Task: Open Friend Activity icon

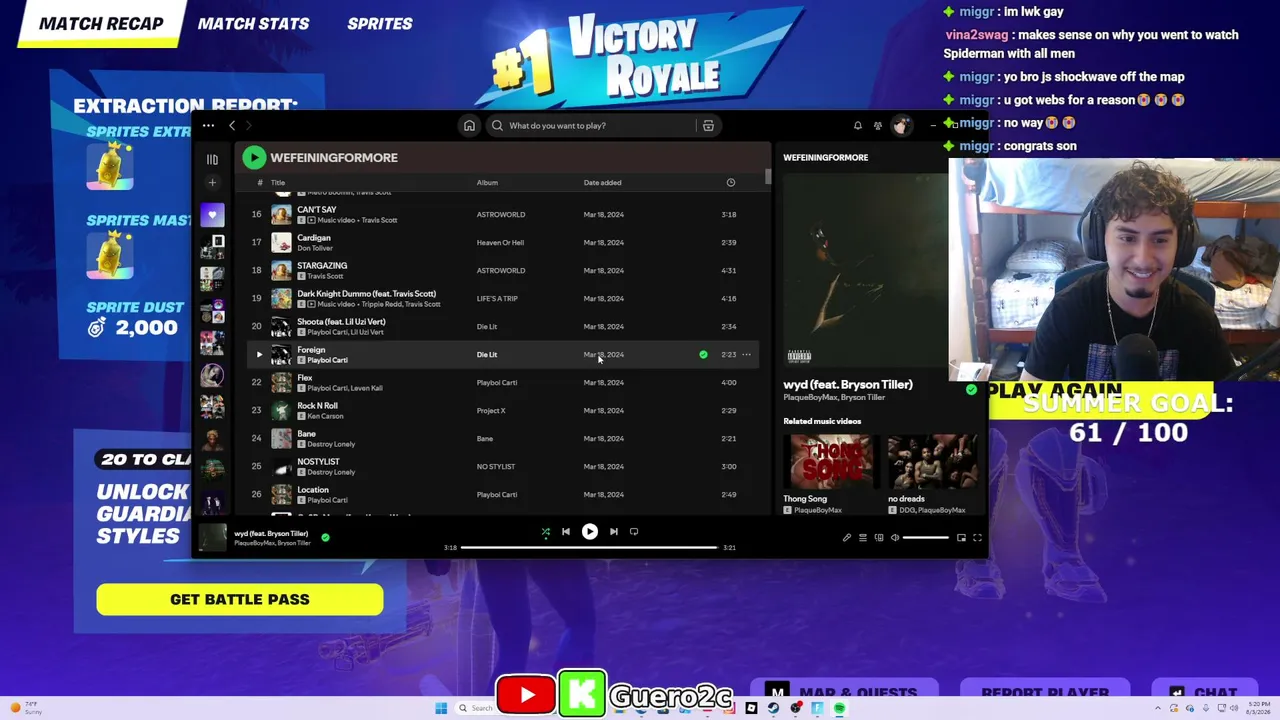Action: [x=878, y=126]
